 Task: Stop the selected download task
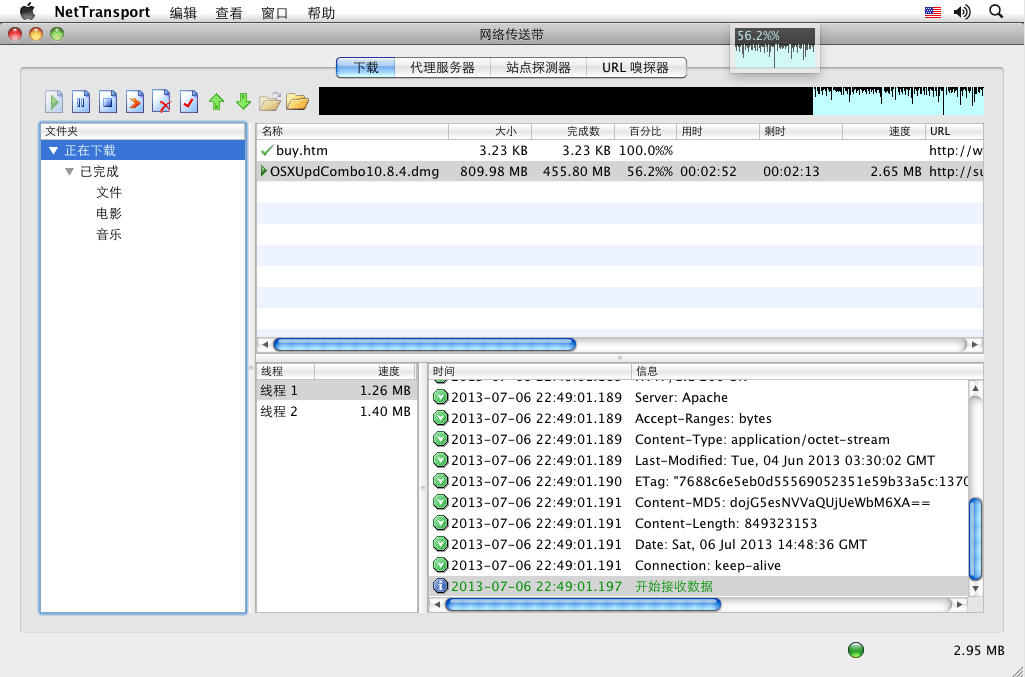point(108,102)
